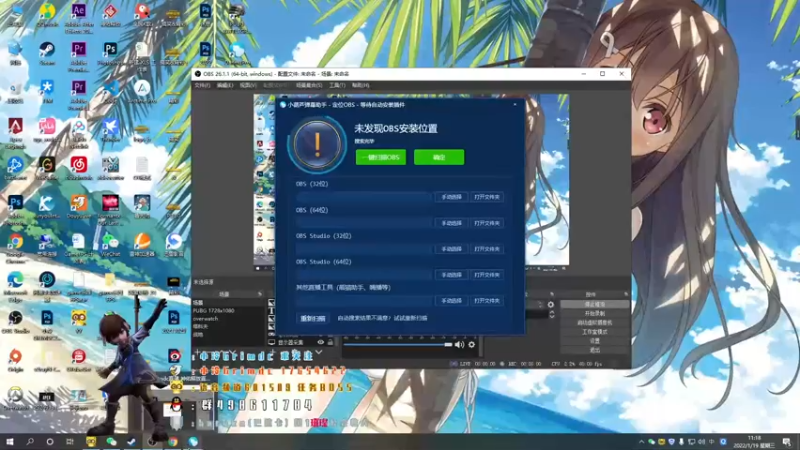800x450 pixels.
Task: Click 设置 settings button in OBS controls
Action: coord(594,341)
